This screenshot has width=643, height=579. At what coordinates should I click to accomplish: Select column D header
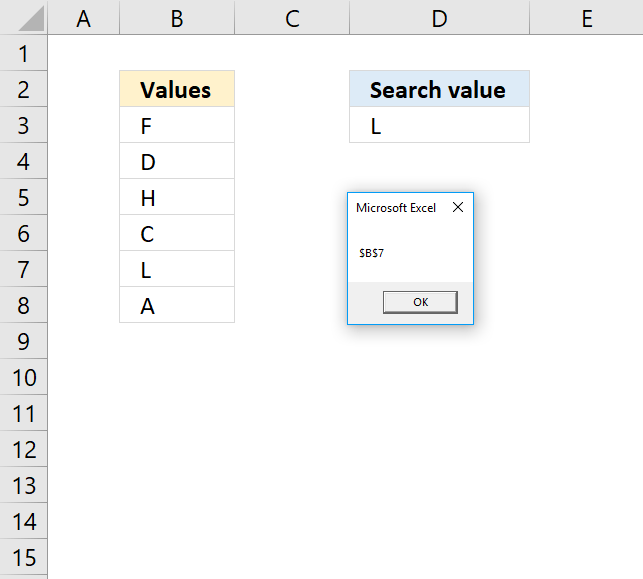438,18
